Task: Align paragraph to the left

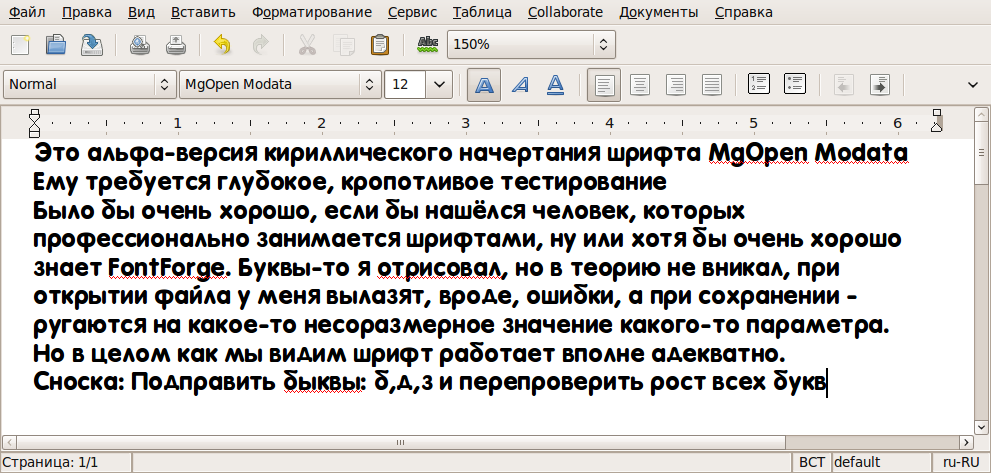Action: coord(604,85)
